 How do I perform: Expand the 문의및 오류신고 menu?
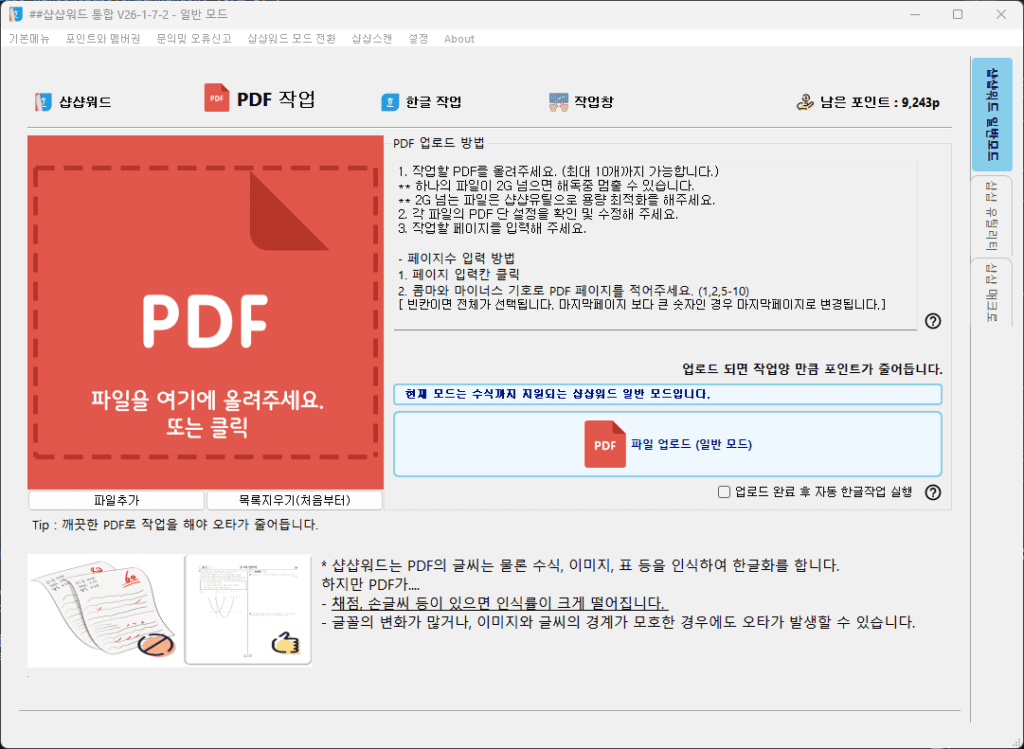point(194,39)
